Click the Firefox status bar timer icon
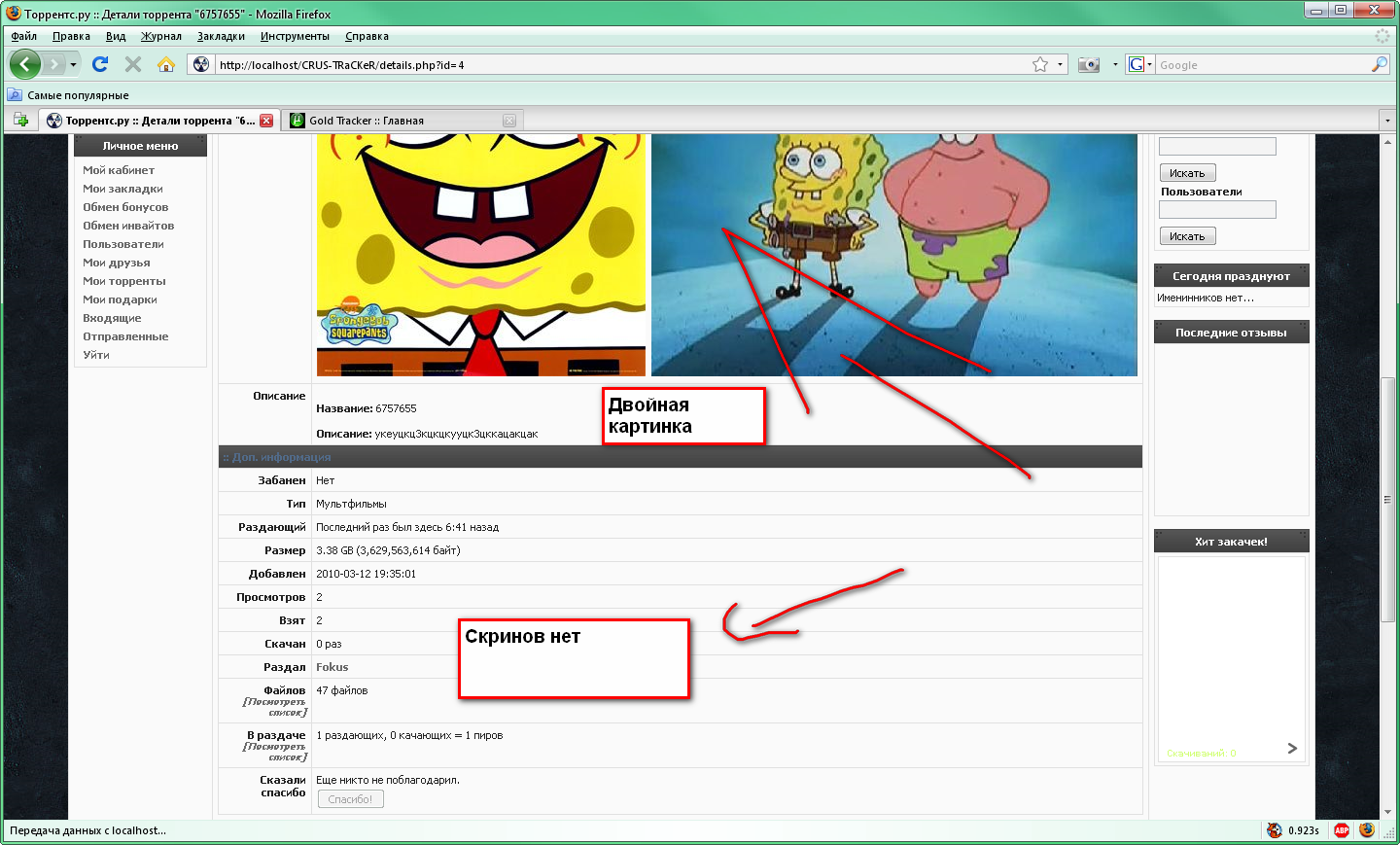This screenshot has width=1400, height=845. pos(1275,830)
